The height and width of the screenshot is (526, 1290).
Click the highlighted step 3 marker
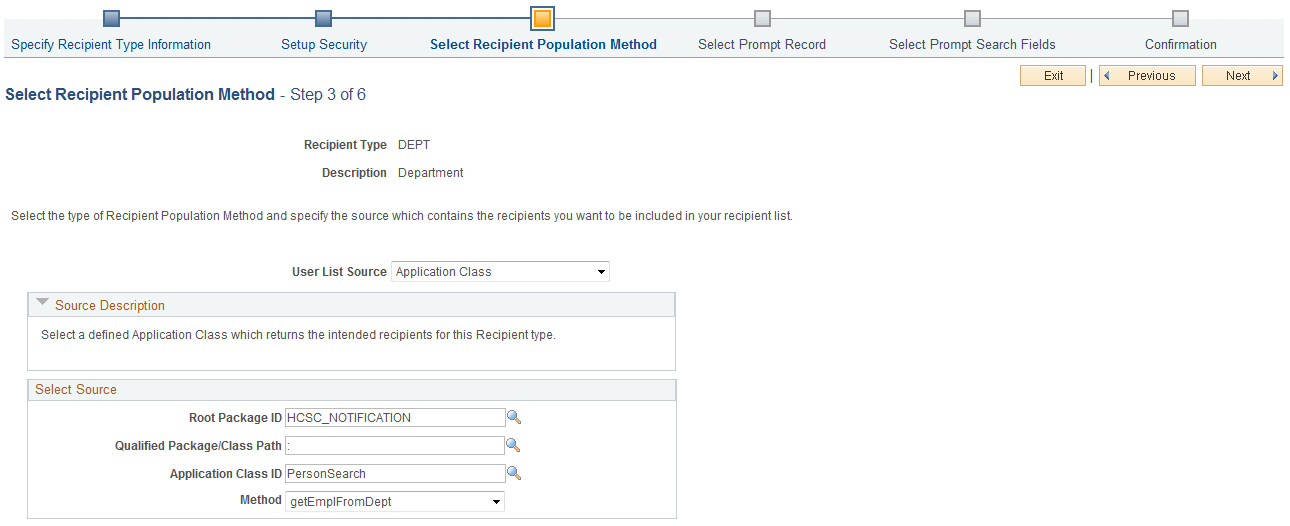click(x=542, y=18)
